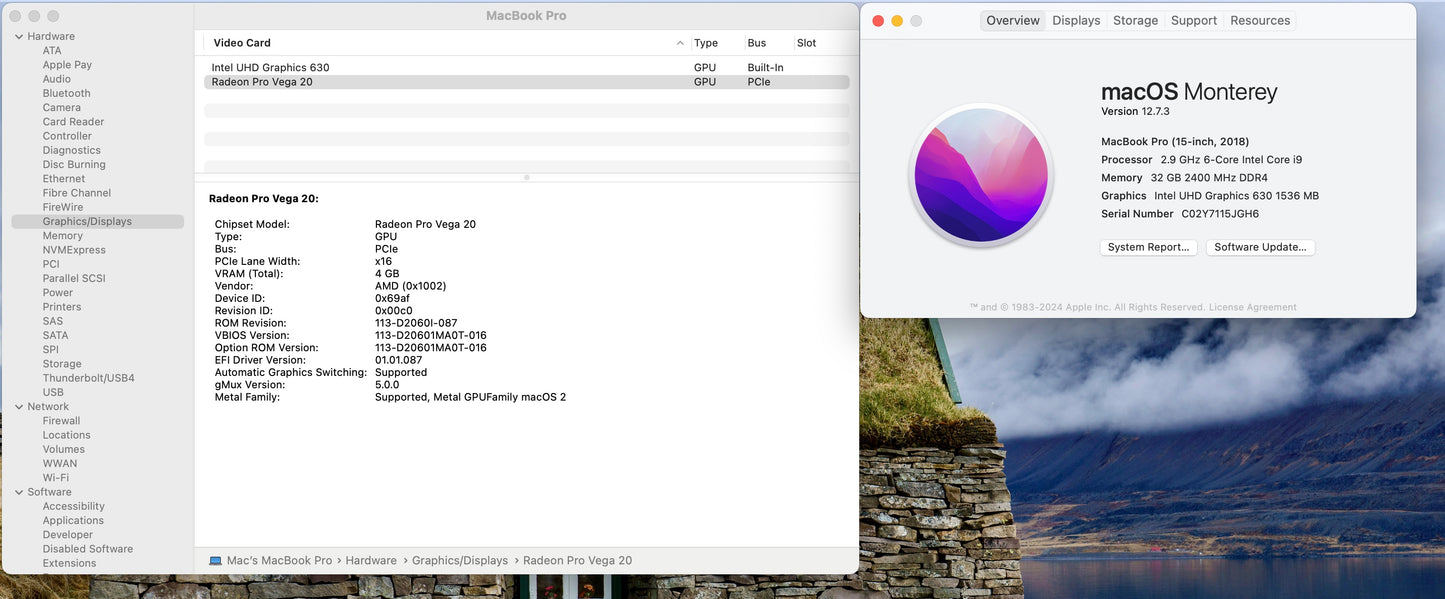This screenshot has height=599, width=1445.
Task: Go to the Resources tab
Action: [x=1260, y=21]
